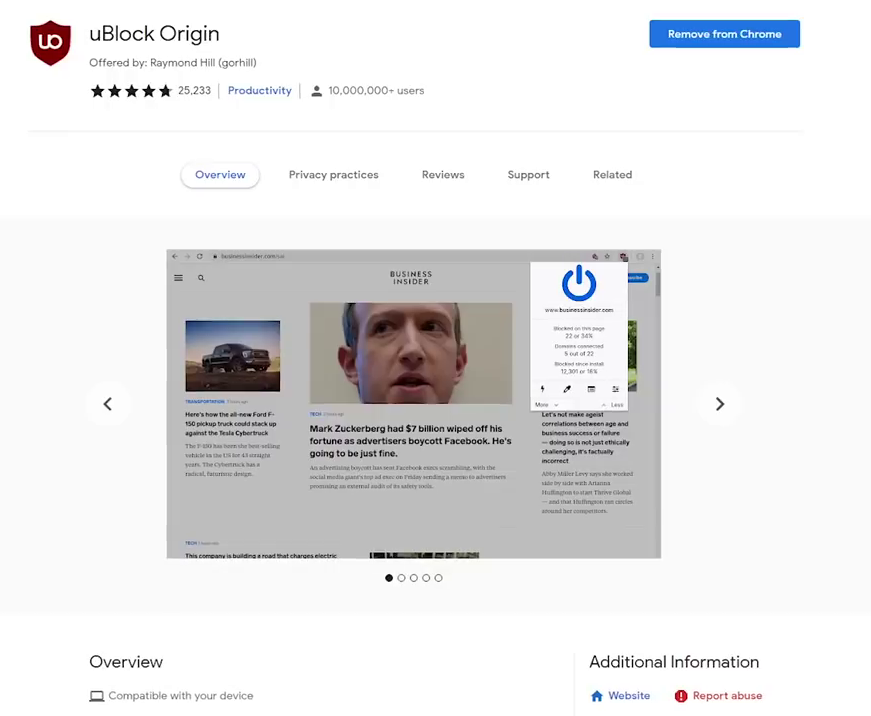The width and height of the screenshot is (871, 716).
Task: Switch to the Reviews tab
Action: coord(443,175)
